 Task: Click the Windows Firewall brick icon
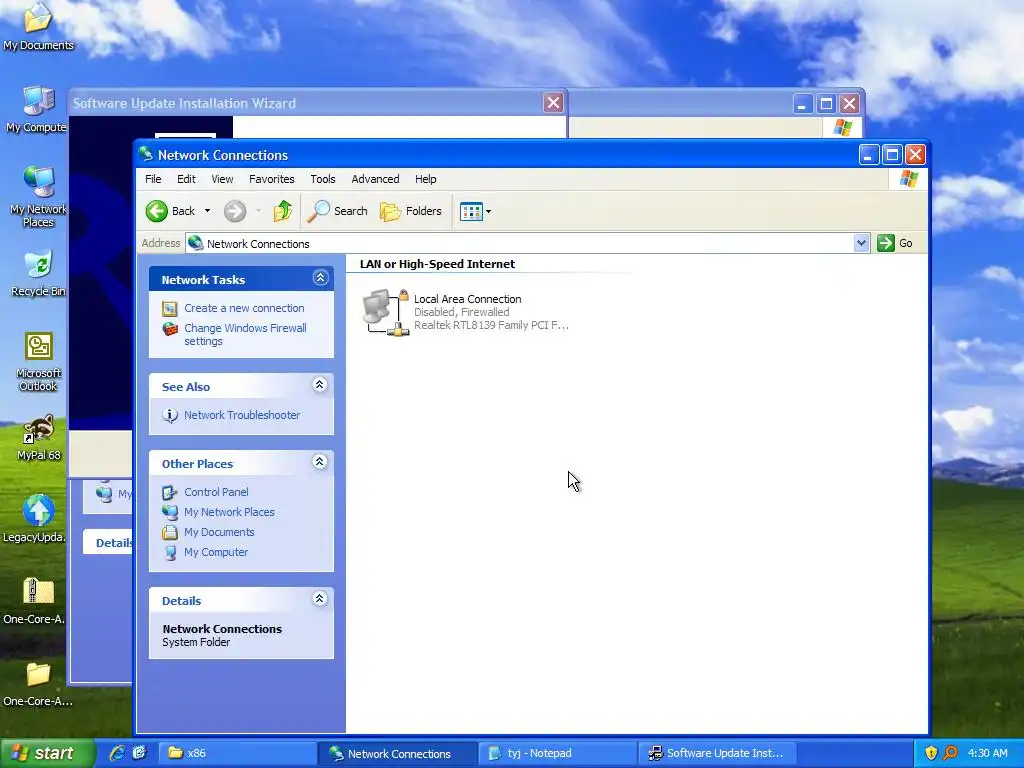coord(170,328)
